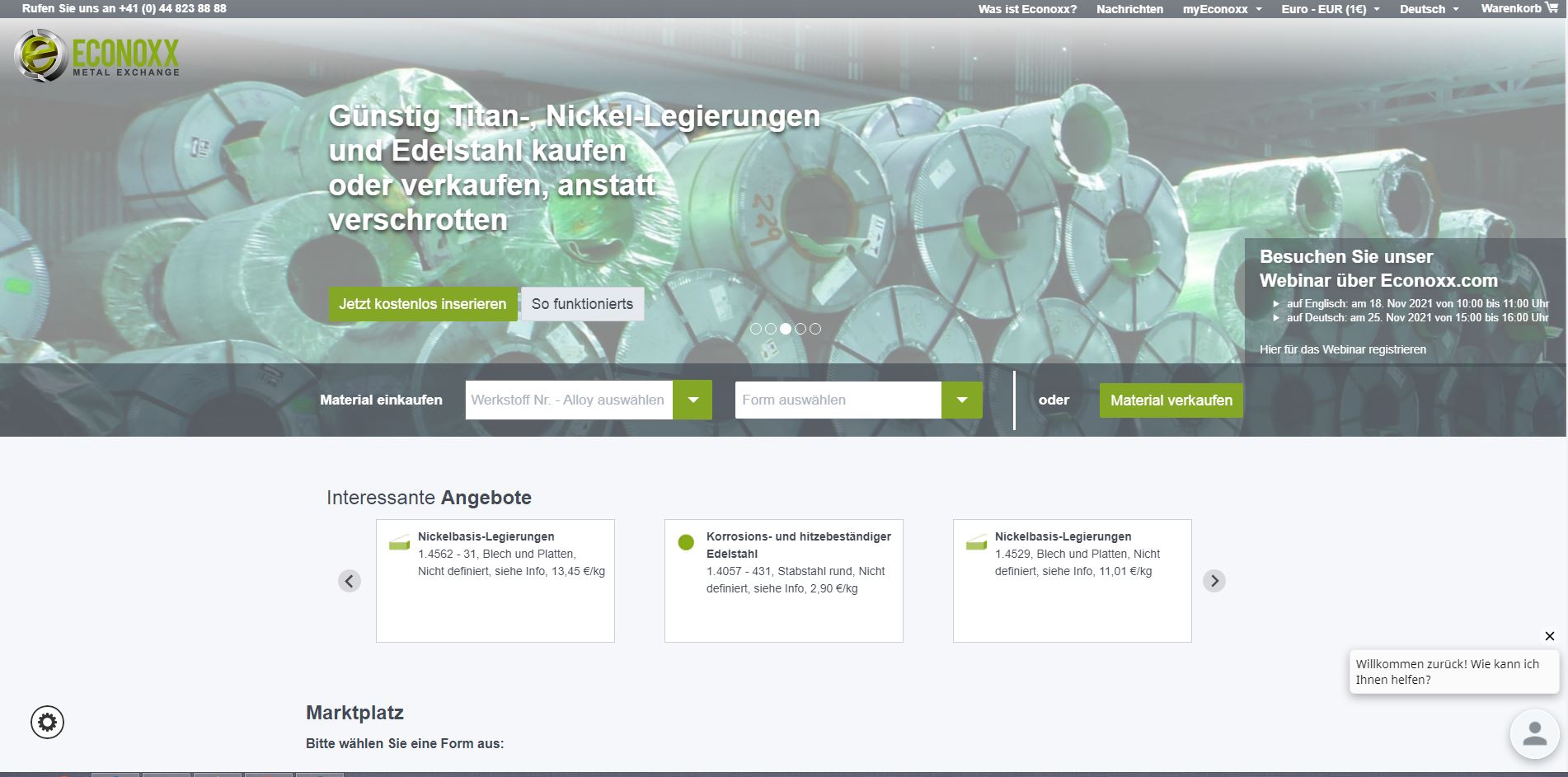This screenshot has width=1568, height=777.
Task: Open the Euro - EUR currency dropdown
Action: [x=1330, y=9]
